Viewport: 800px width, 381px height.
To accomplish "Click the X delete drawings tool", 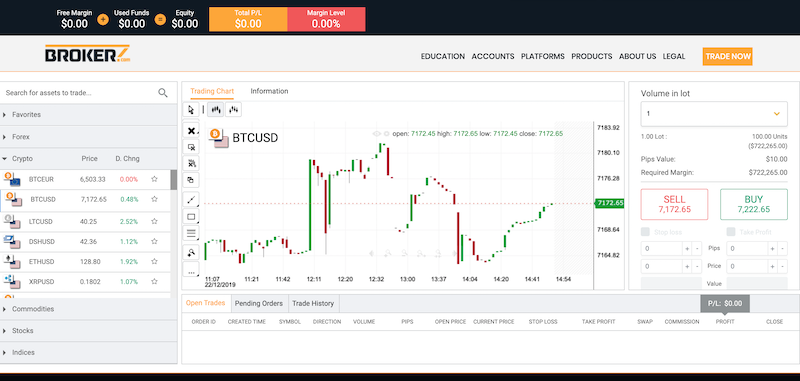I will pos(191,131).
